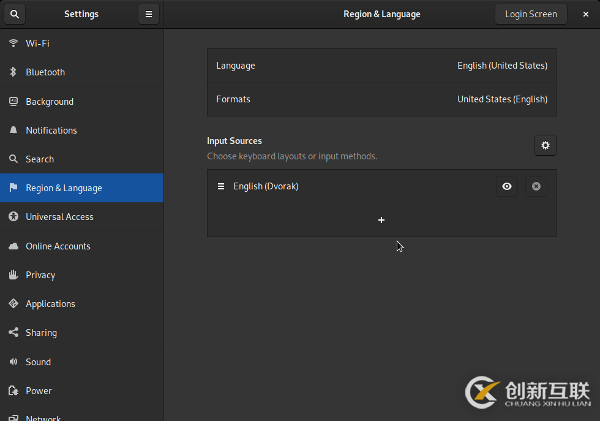
Task: Open input source options gear
Action: (x=545, y=146)
